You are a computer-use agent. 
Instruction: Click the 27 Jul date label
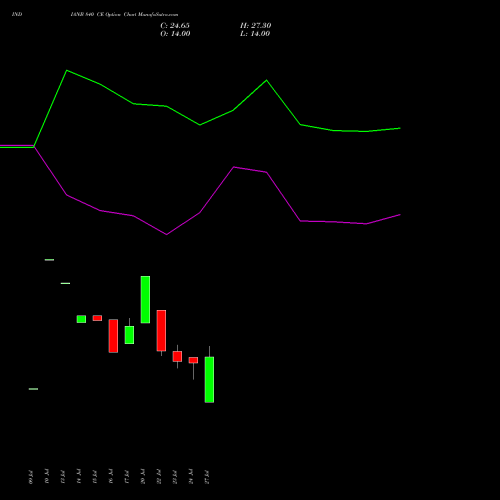(207, 477)
